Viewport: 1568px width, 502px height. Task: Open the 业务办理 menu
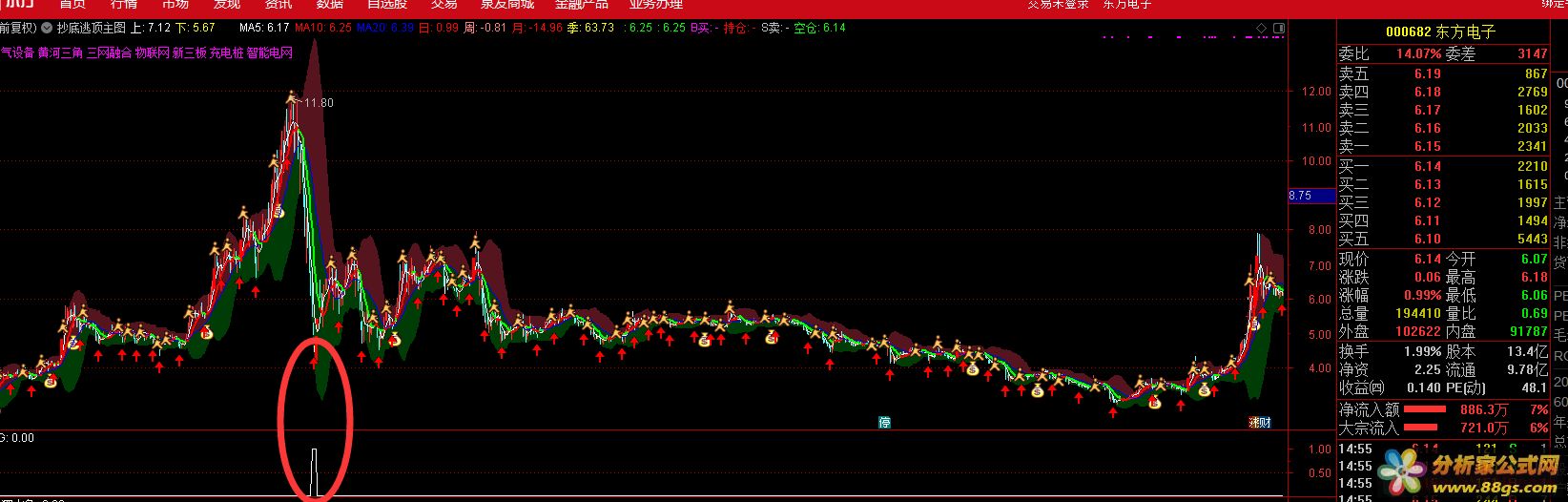[656, 4]
